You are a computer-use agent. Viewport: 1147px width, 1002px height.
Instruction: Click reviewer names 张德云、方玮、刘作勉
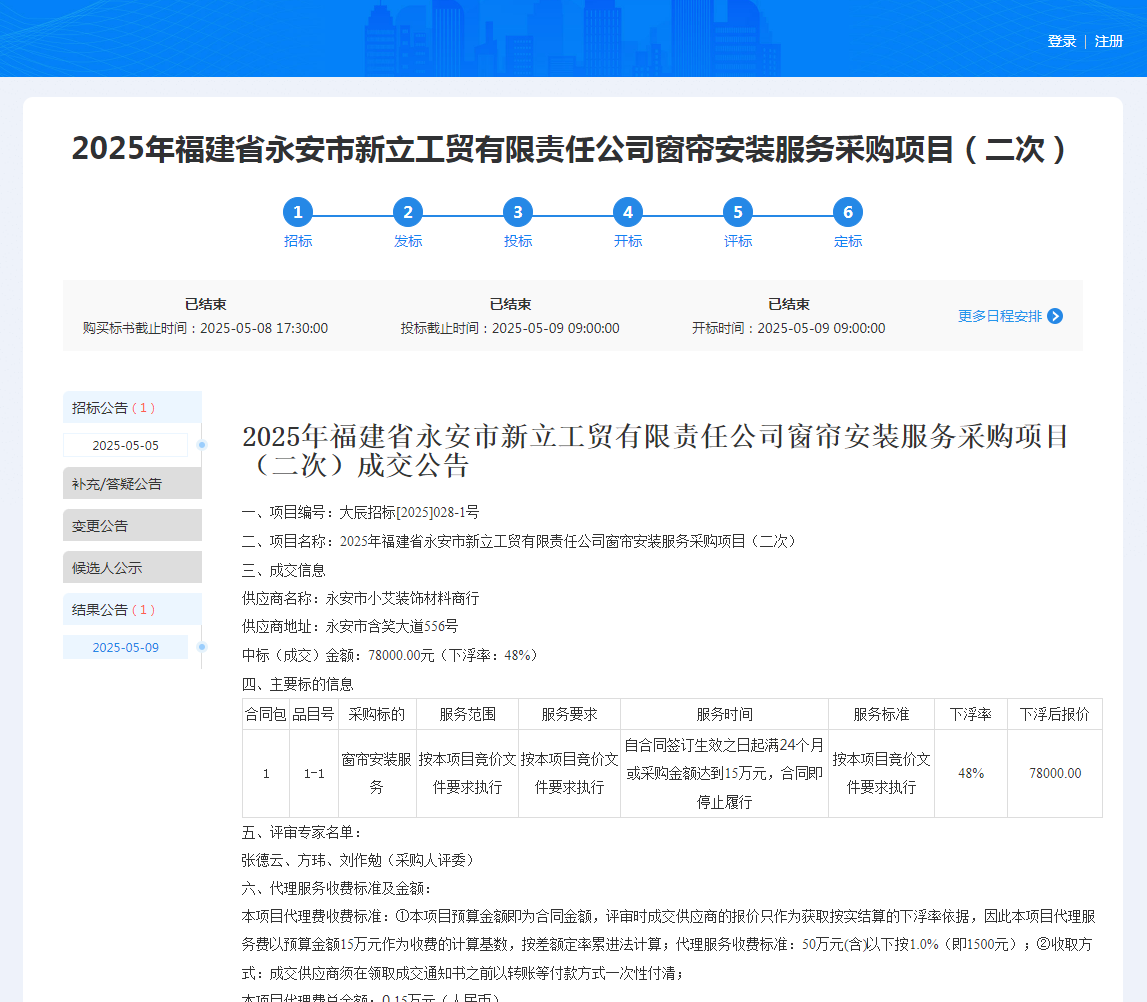click(x=312, y=860)
